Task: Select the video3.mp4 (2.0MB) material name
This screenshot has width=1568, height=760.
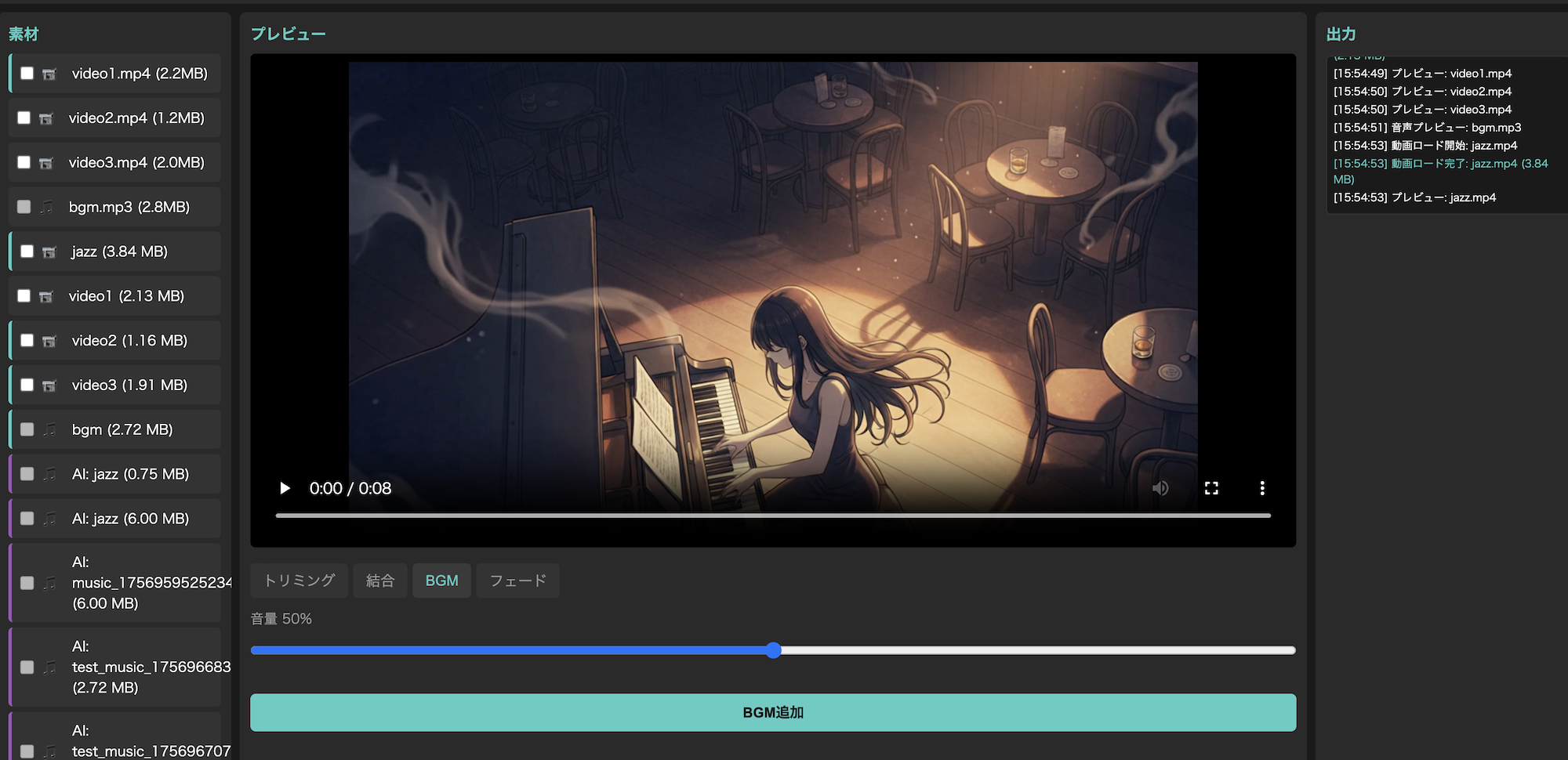Action: coord(136,162)
